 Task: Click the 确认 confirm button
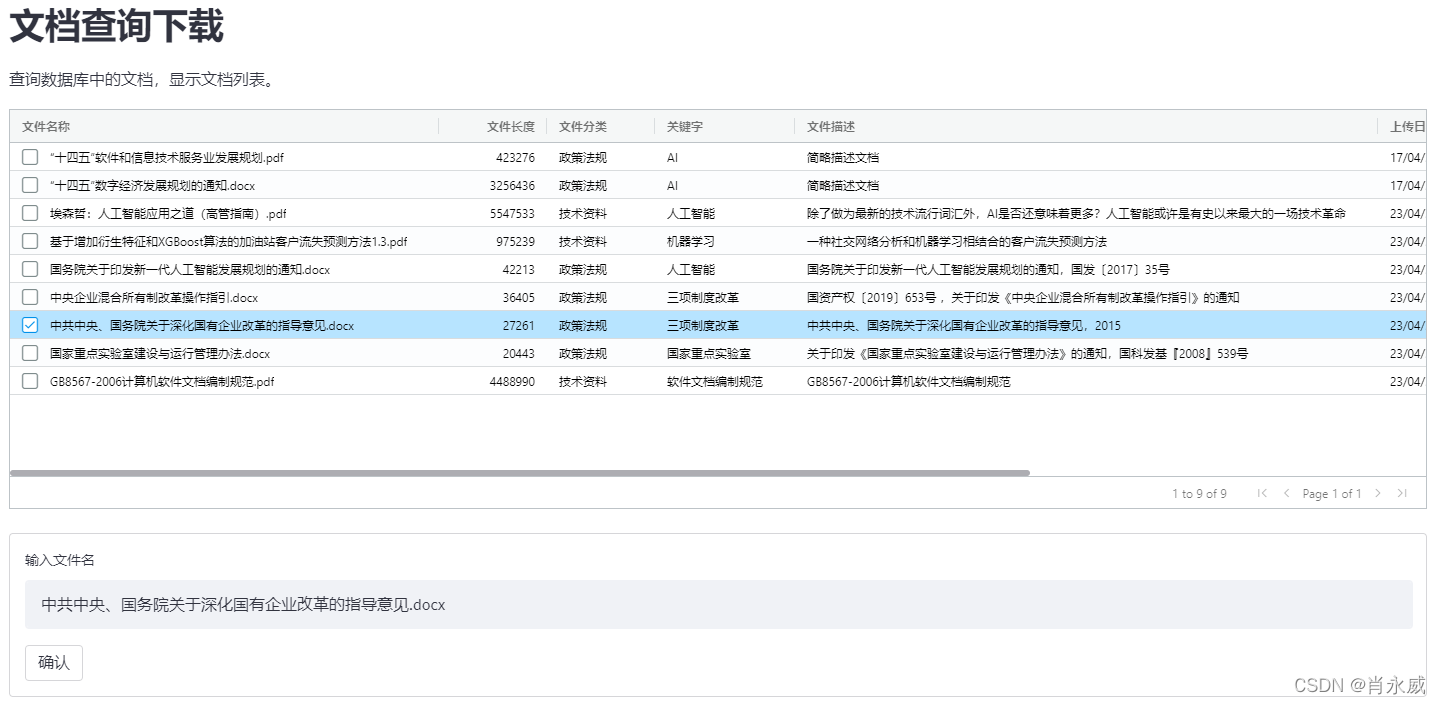[53, 662]
